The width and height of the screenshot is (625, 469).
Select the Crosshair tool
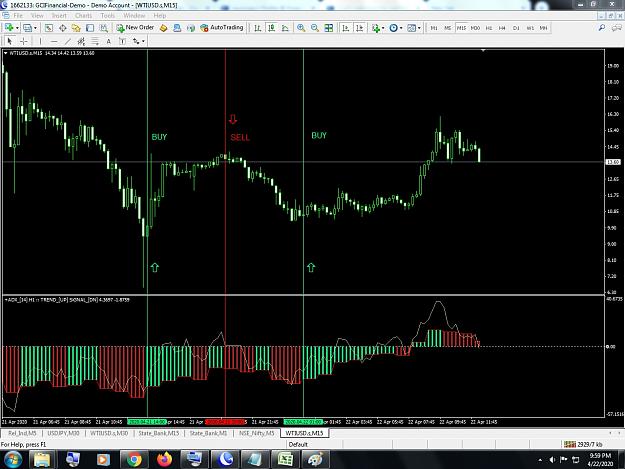pos(24,41)
